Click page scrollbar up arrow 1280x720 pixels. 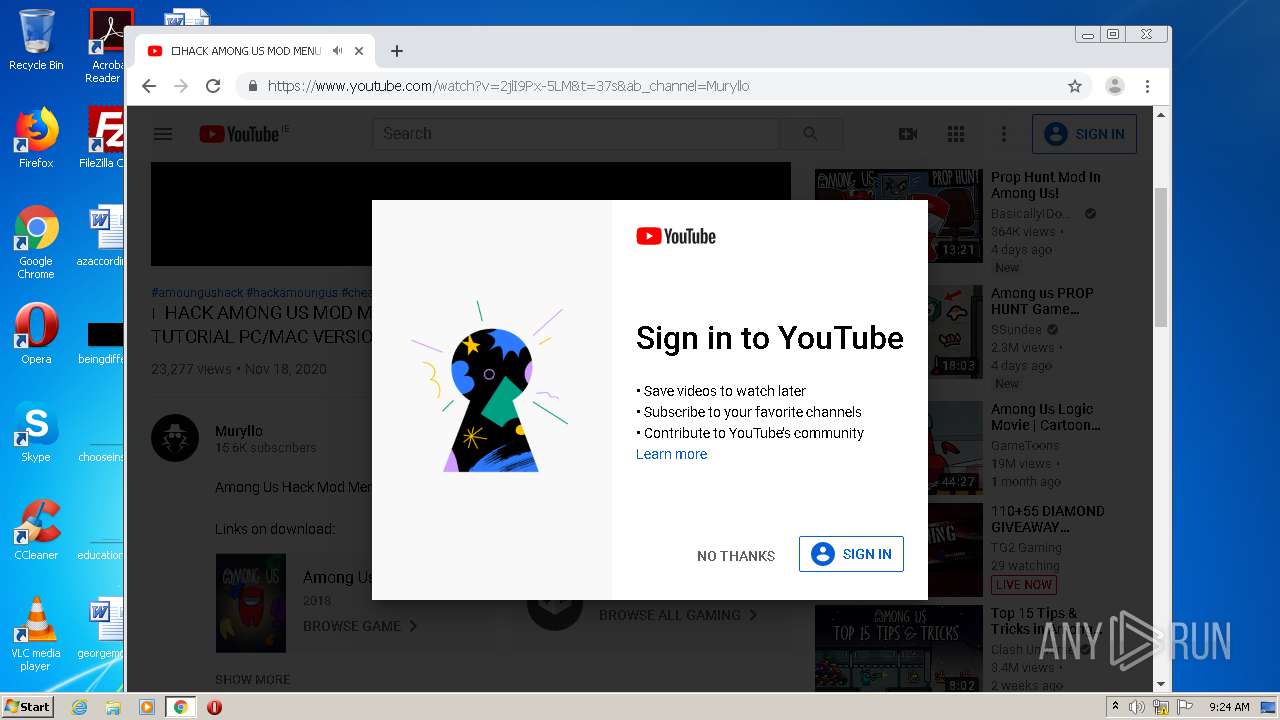(1161, 115)
